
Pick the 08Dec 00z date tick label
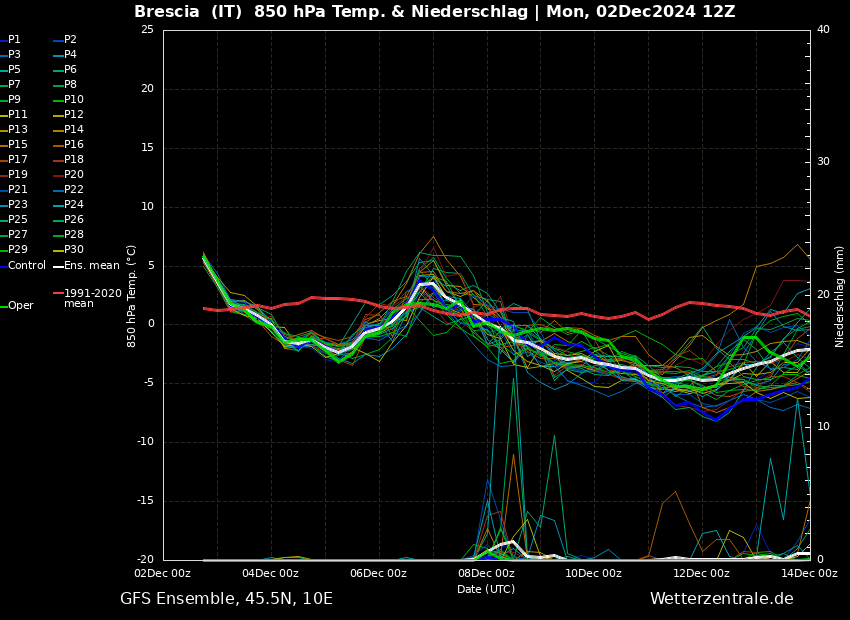(x=486, y=573)
